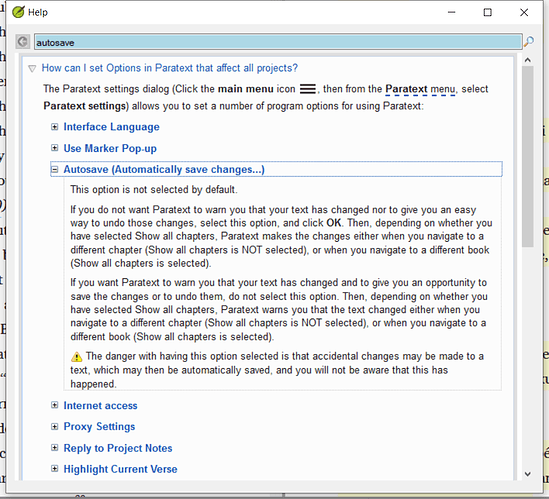Expand the Interface Language section
The width and height of the screenshot is (549, 499).
(x=55, y=127)
